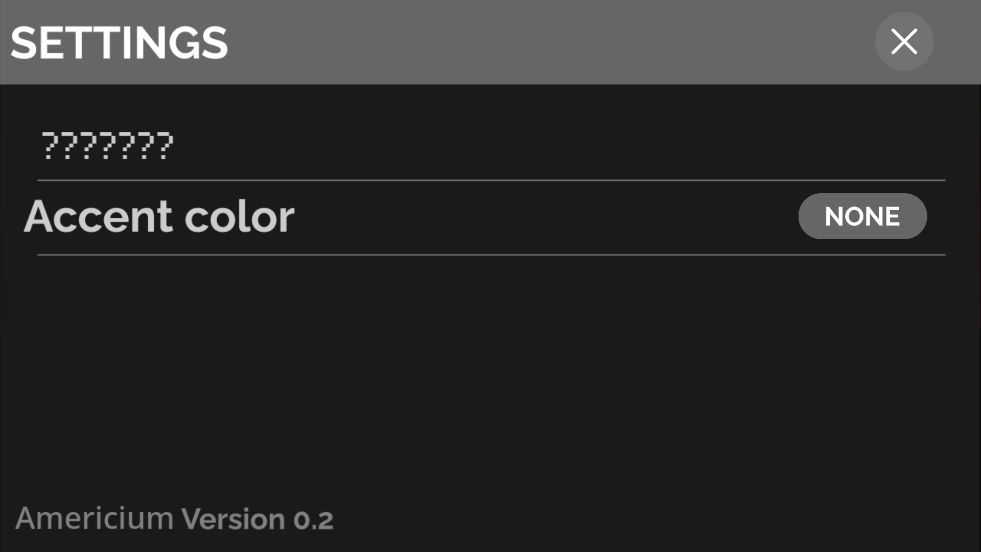981x552 pixels.
Task: Dismiss settings using the round X icon
Action: (904, 42)
